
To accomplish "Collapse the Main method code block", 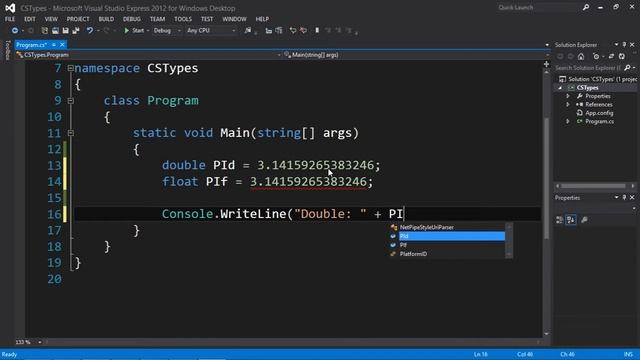I will pos(71,133).
